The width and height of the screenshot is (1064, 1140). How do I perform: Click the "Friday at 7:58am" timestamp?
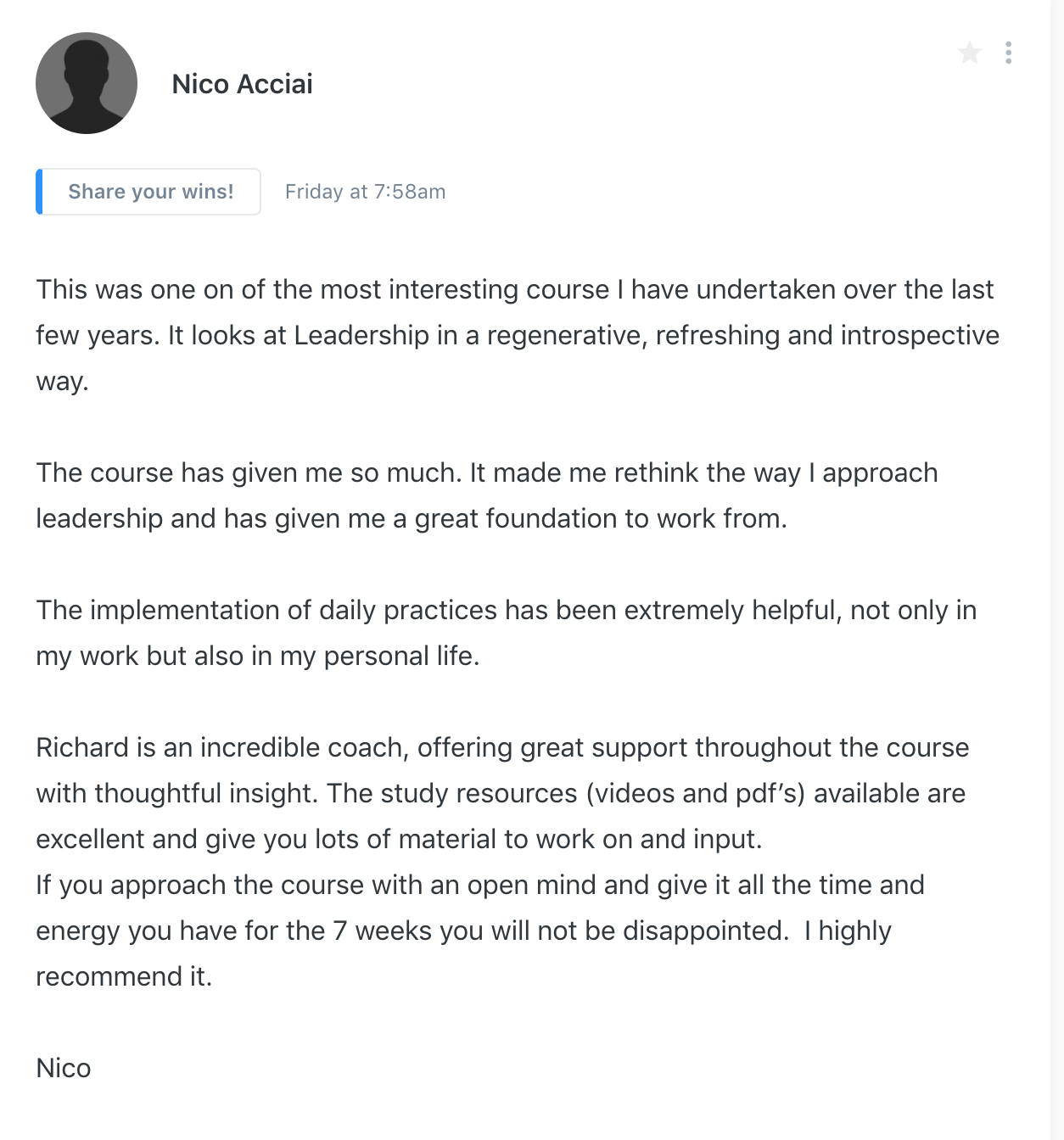tap(365, 192)
